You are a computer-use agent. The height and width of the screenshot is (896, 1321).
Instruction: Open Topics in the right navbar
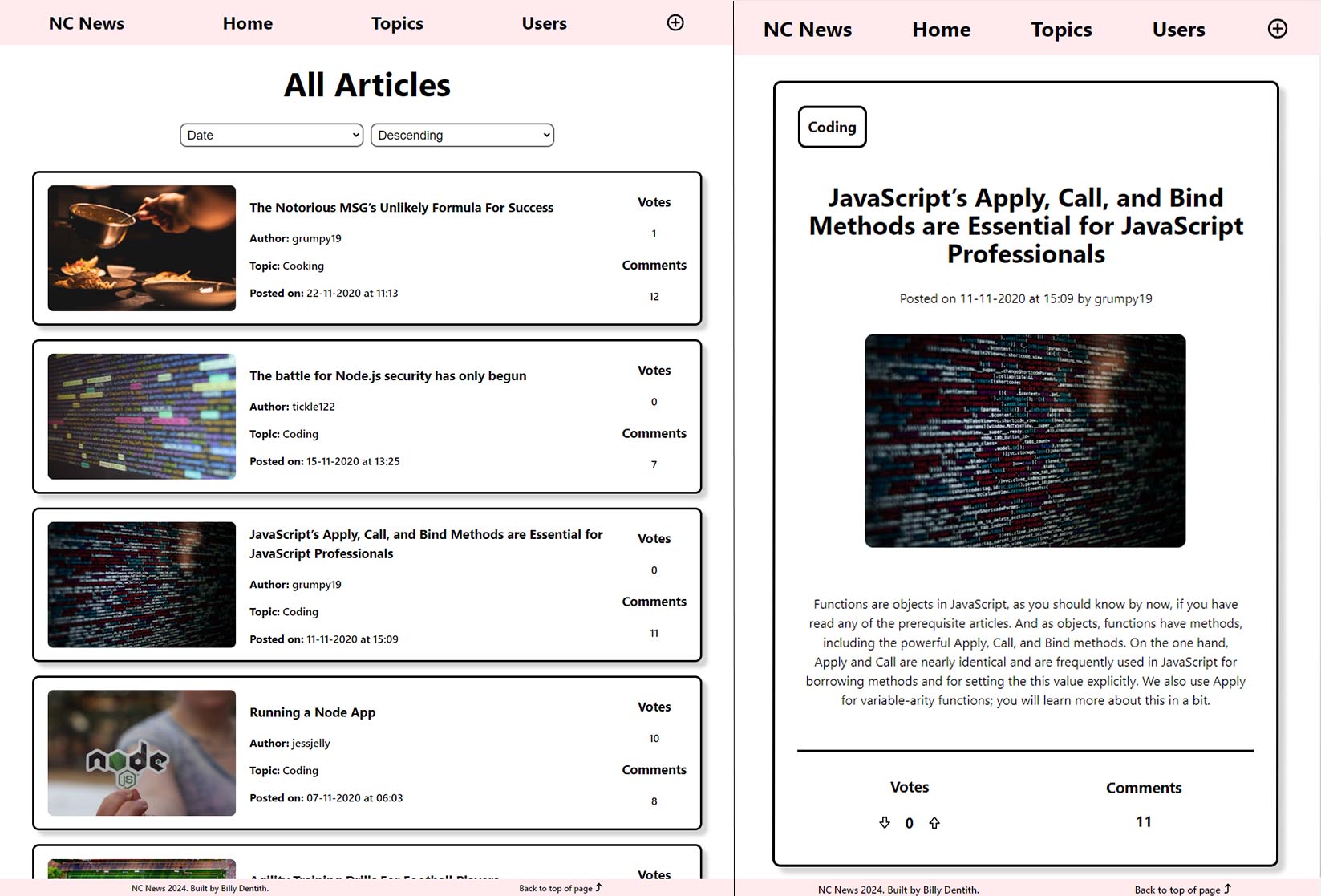1061,30
